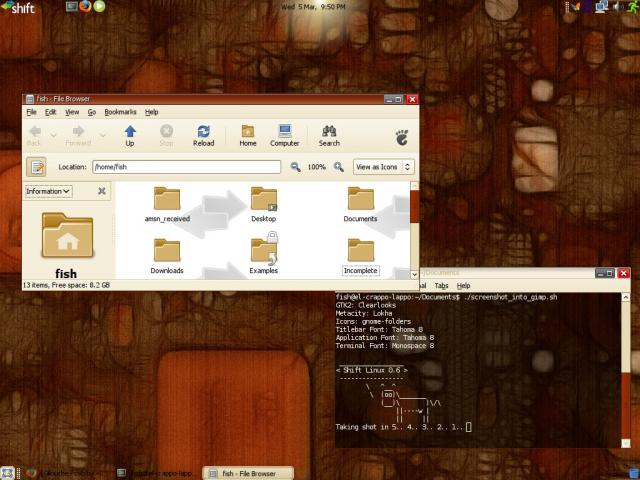Click the file view vertical scrollbar handle
640x480 pixels.
pyautogui.click(x=414, y=207)
